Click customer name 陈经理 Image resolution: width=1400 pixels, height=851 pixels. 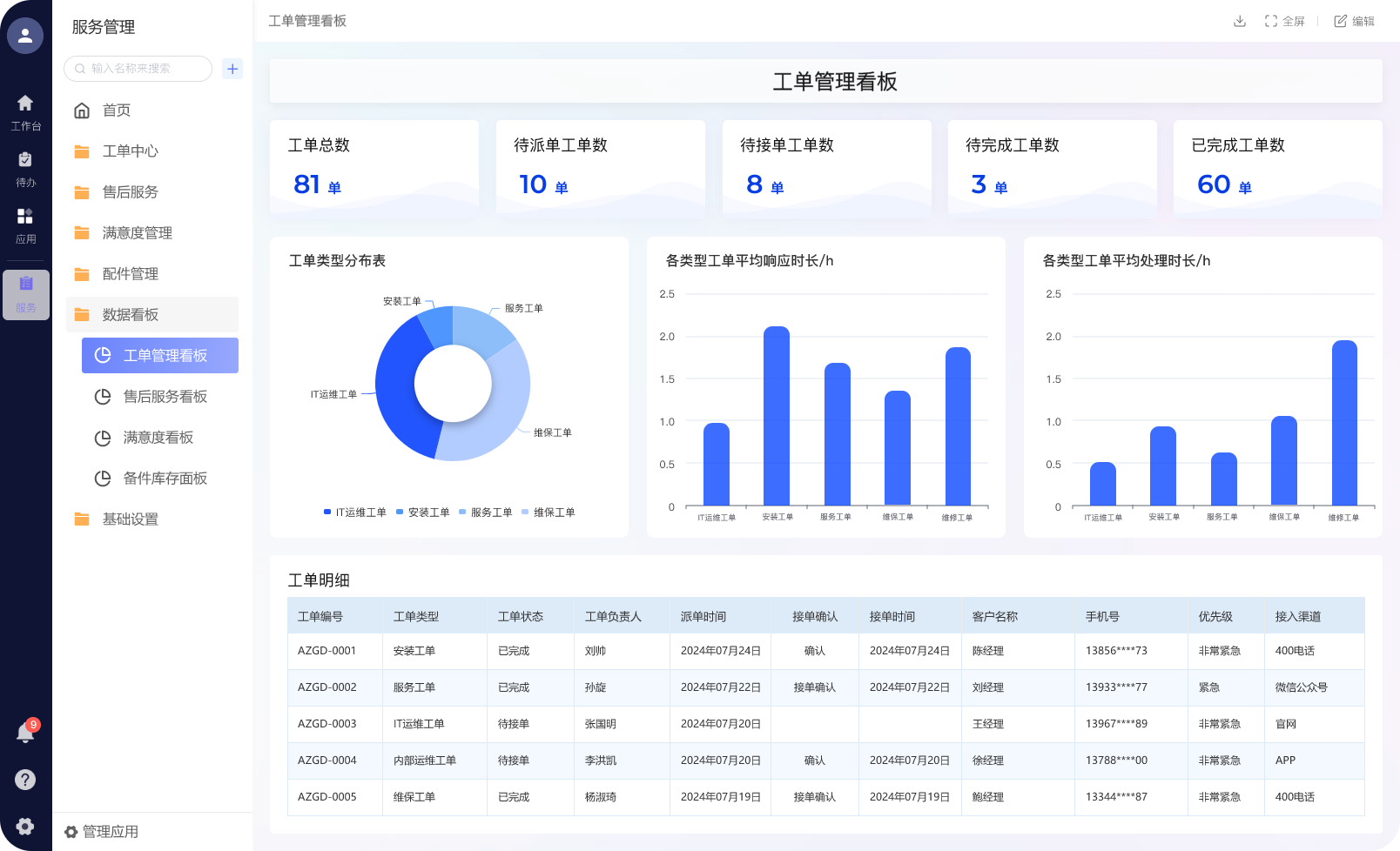tap(988, 651)
